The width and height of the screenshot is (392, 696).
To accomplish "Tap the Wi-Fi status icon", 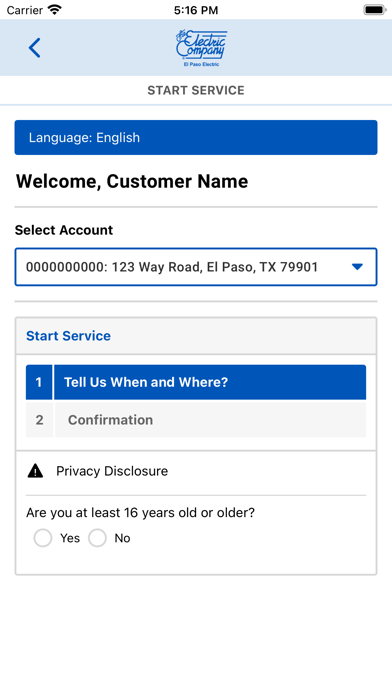I will click(x=55, y=10).
